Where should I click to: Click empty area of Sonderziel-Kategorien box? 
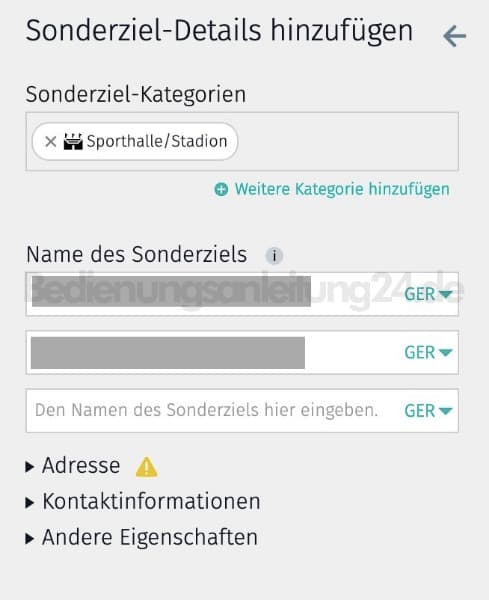pos(346,142)
